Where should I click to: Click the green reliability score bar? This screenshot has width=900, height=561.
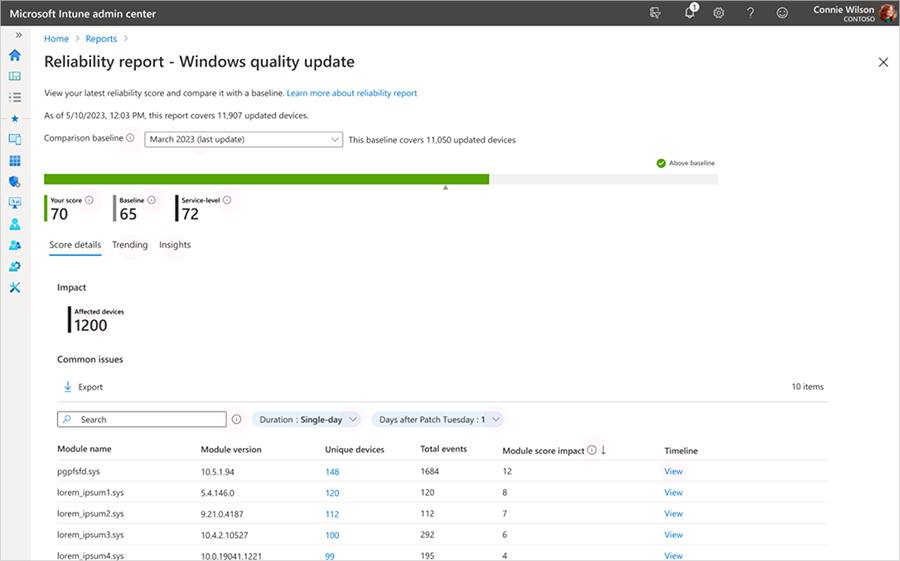coord(266,179)
